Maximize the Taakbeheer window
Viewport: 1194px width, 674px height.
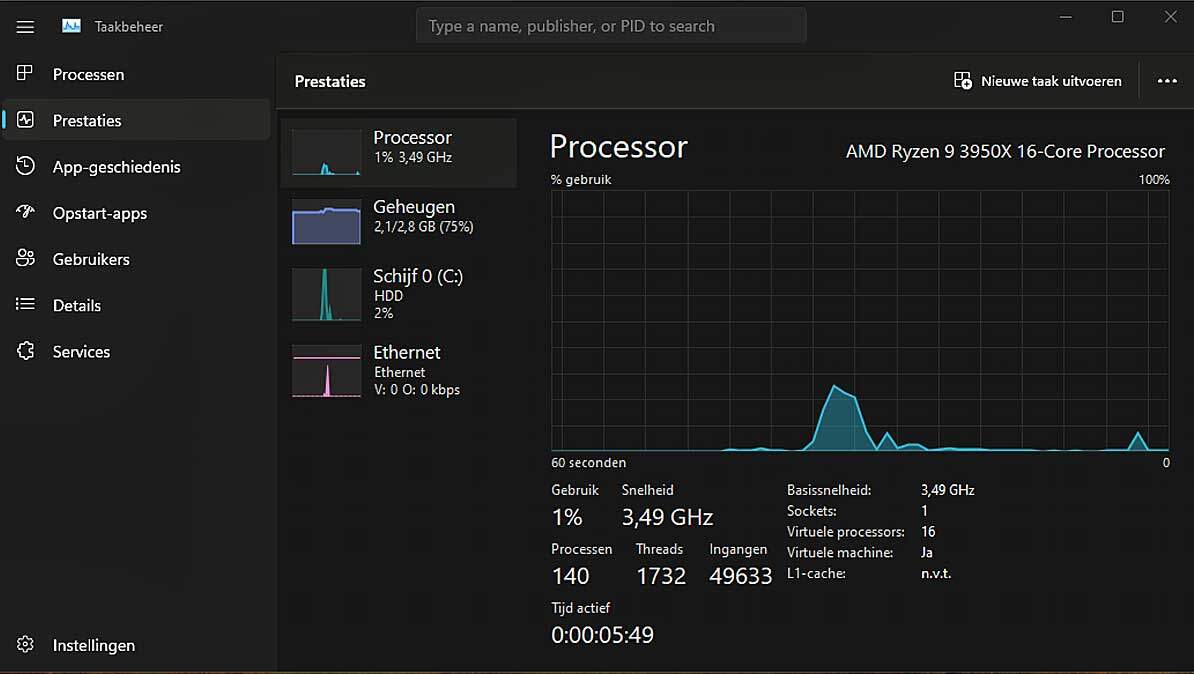1117,17
